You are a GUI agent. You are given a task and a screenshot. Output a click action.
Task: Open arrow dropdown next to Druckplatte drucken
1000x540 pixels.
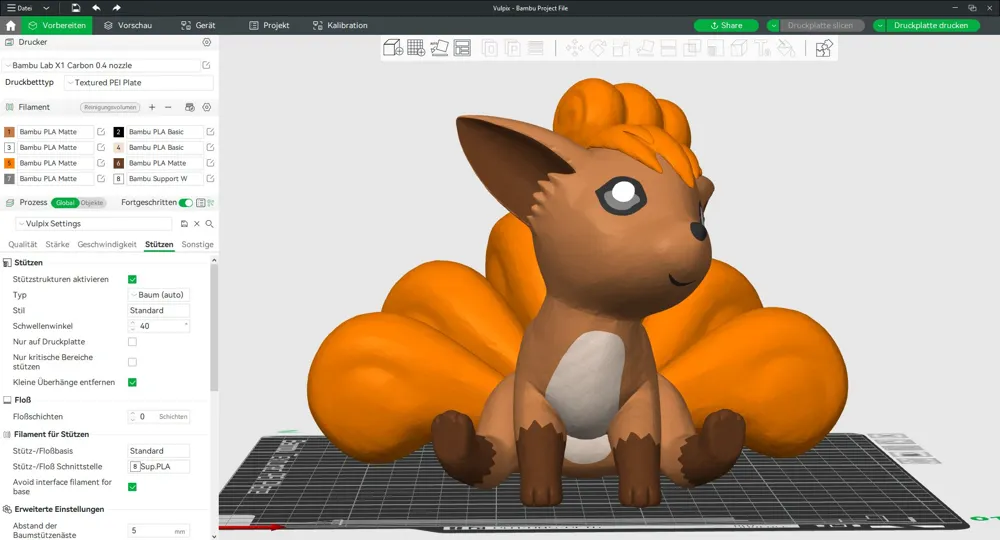click(879, 26)
